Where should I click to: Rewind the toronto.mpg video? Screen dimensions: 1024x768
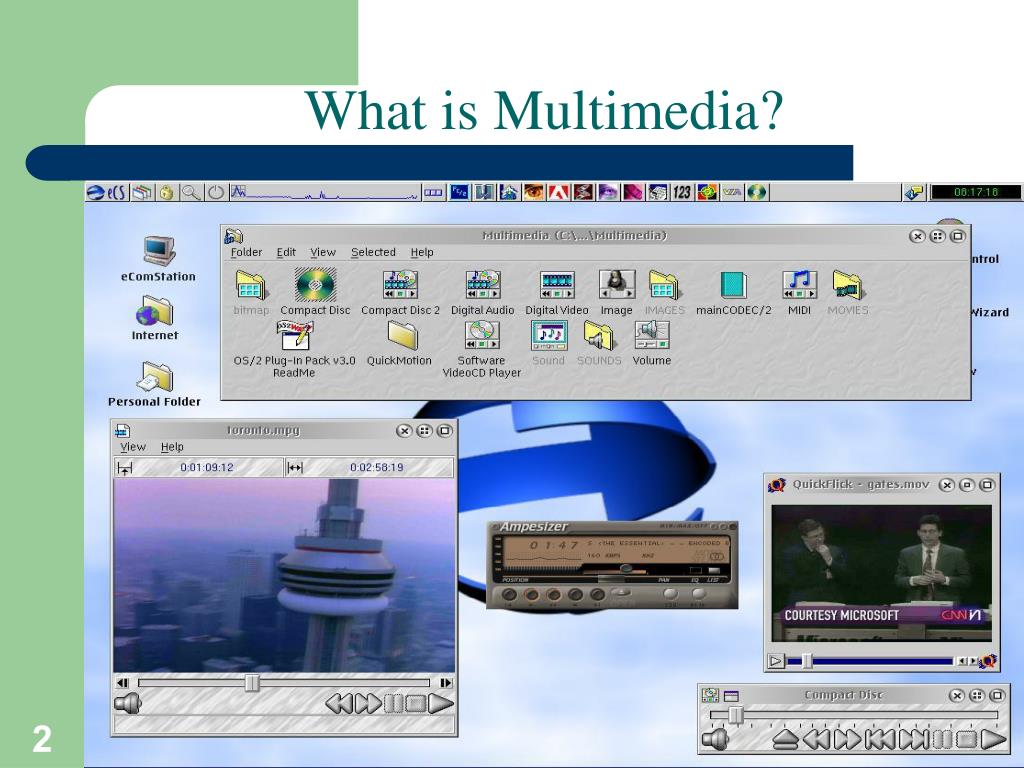[339, 703]
